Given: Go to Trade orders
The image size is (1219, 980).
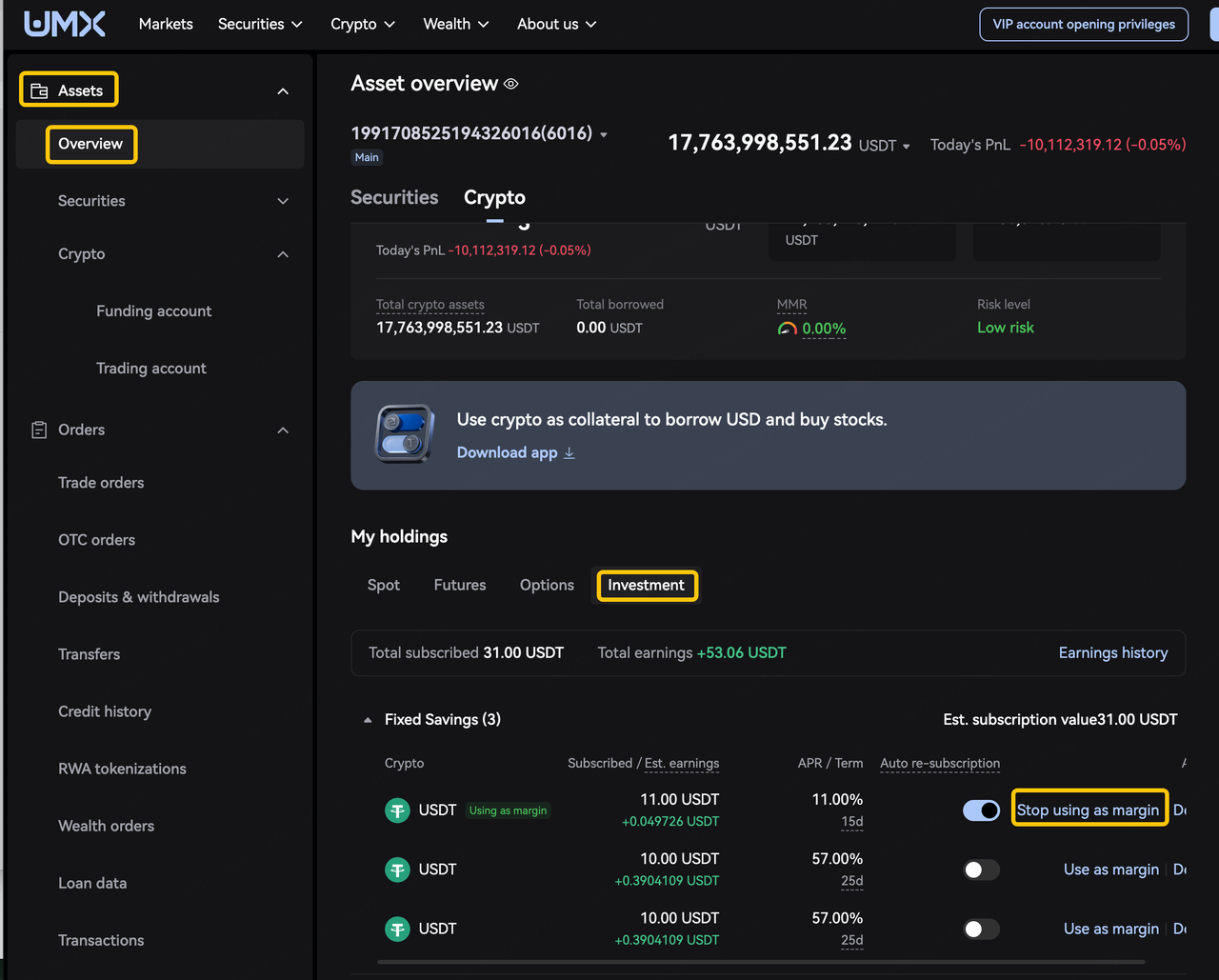Looking at the screenshot, I should 101,483.
